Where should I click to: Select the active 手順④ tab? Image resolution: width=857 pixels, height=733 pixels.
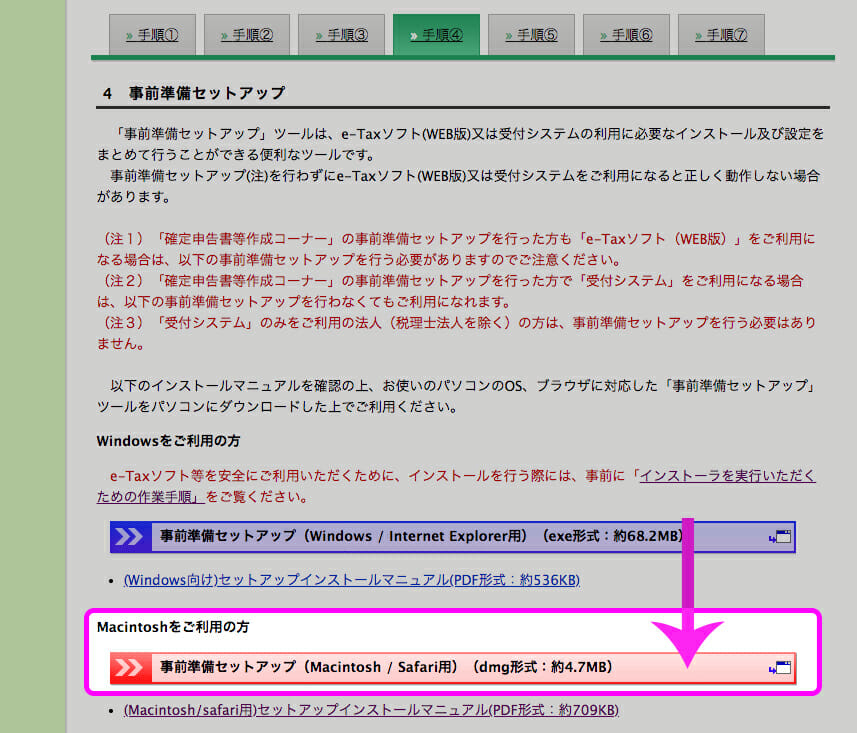point(437,35)
